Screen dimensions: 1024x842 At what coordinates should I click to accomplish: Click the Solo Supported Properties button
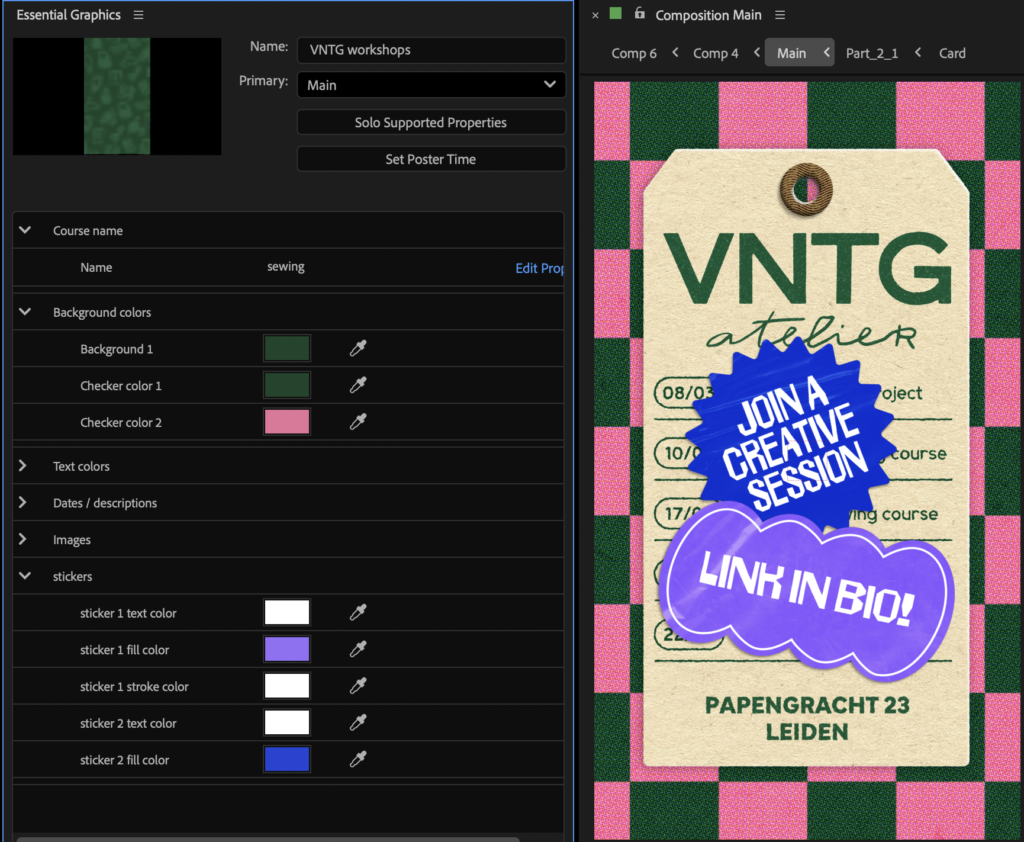click(x=431, y=122)
